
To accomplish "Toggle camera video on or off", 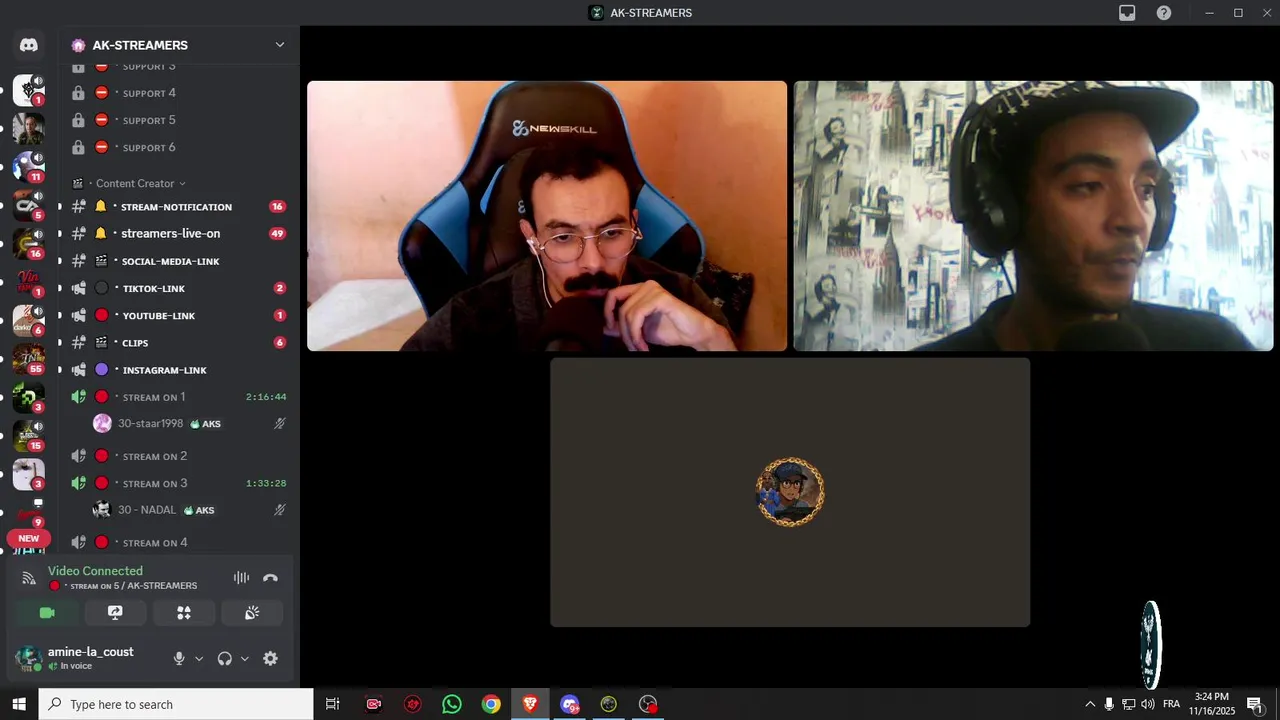I will point(47,613).
